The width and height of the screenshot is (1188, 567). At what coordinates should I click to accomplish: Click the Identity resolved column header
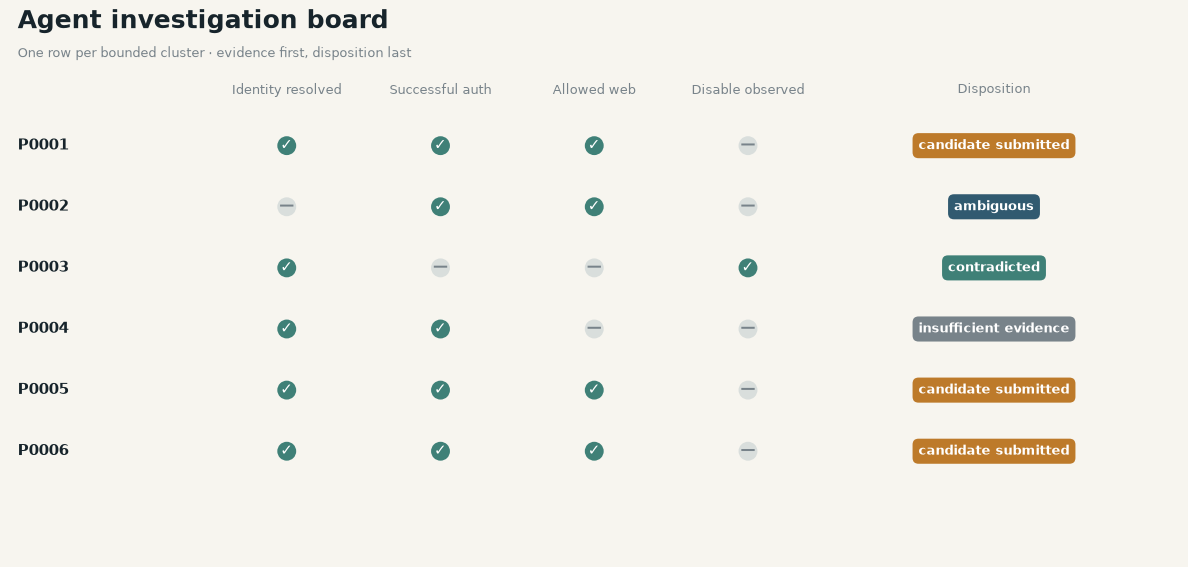tap(286, 89)
